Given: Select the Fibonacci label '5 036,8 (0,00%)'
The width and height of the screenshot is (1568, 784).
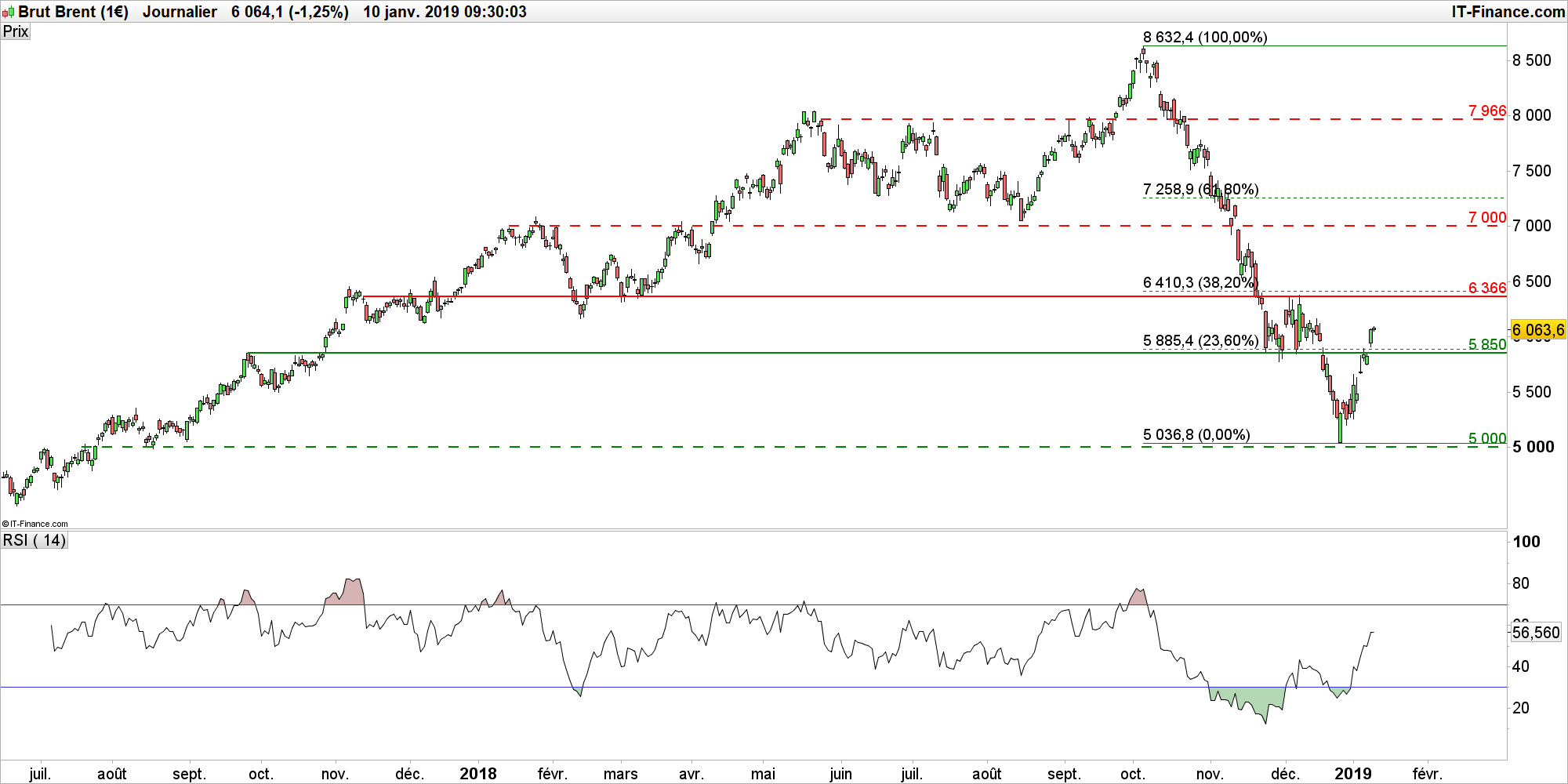Looking at the screenshot, I should coord(1196,434).
